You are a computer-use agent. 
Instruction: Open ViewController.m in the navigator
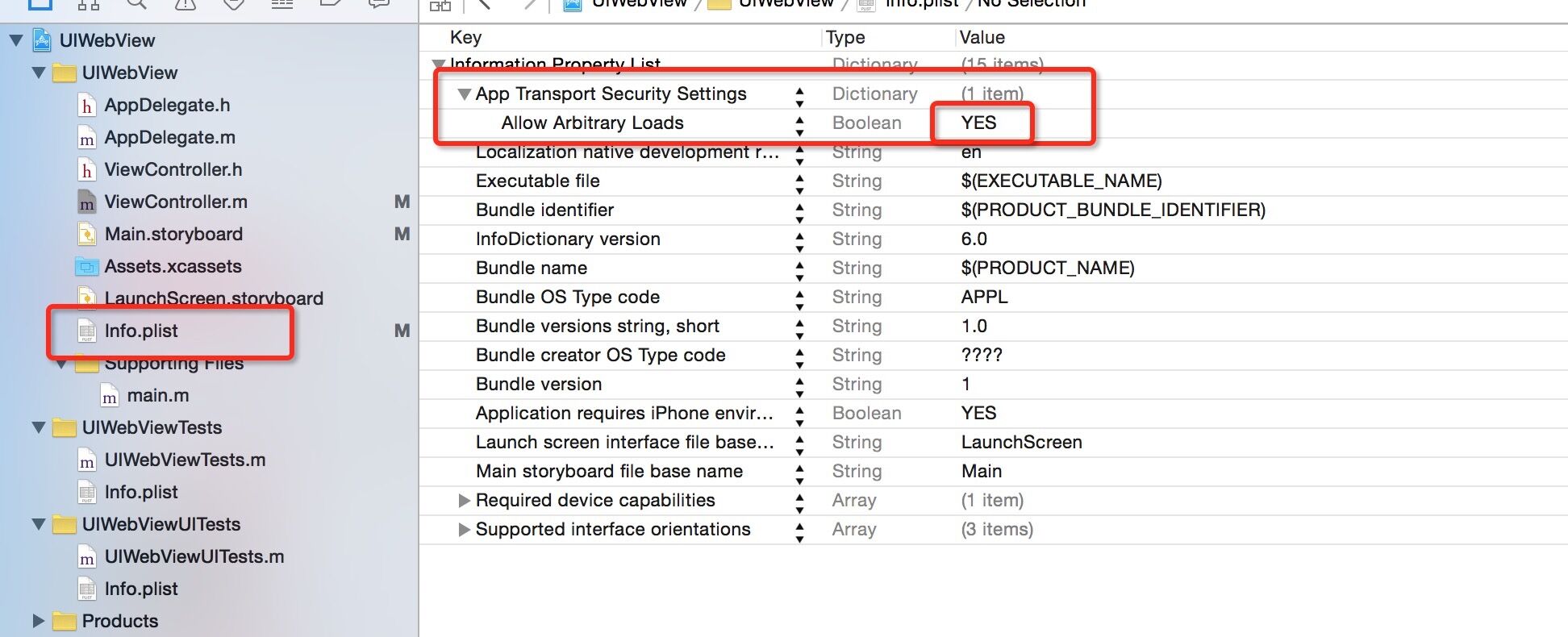(x=176, y=202)
